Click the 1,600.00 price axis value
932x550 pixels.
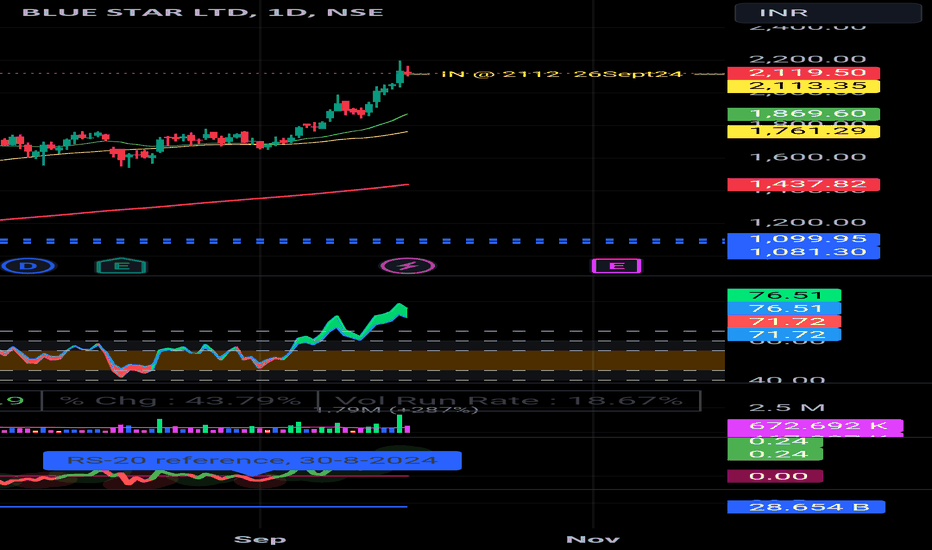tap(808, 157)
